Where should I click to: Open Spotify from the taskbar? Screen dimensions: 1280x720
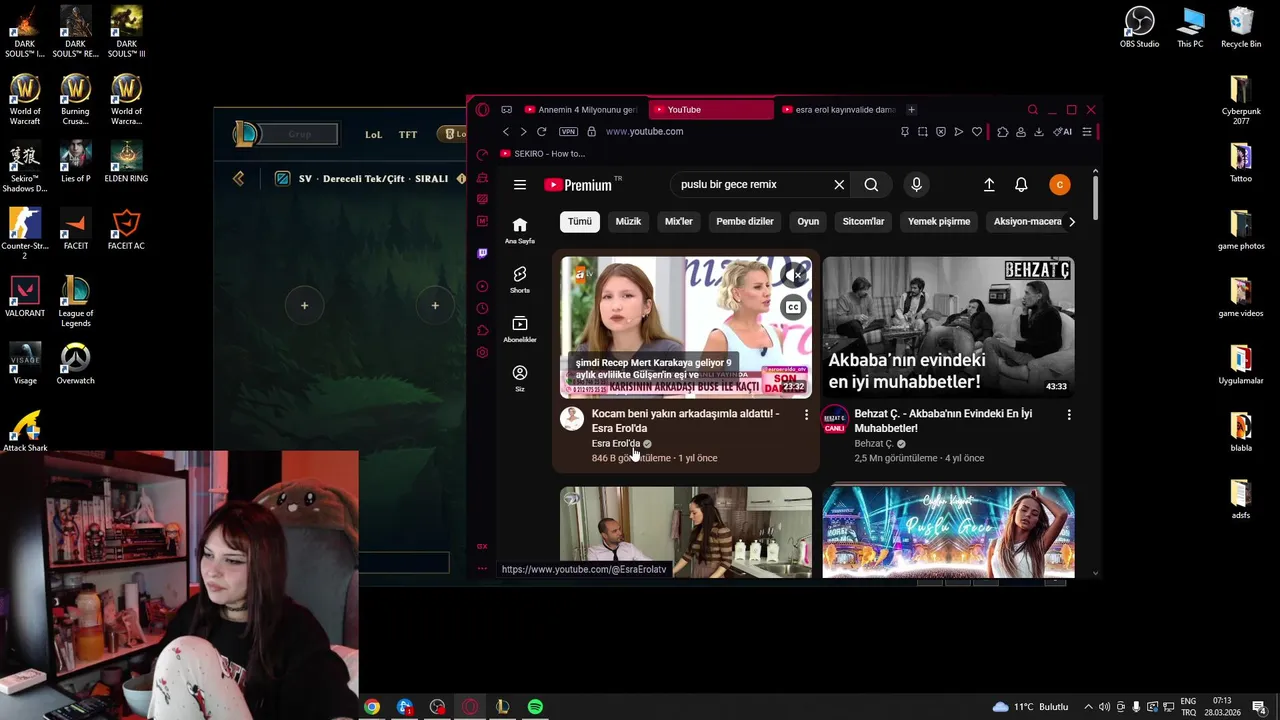coord(535,707)
